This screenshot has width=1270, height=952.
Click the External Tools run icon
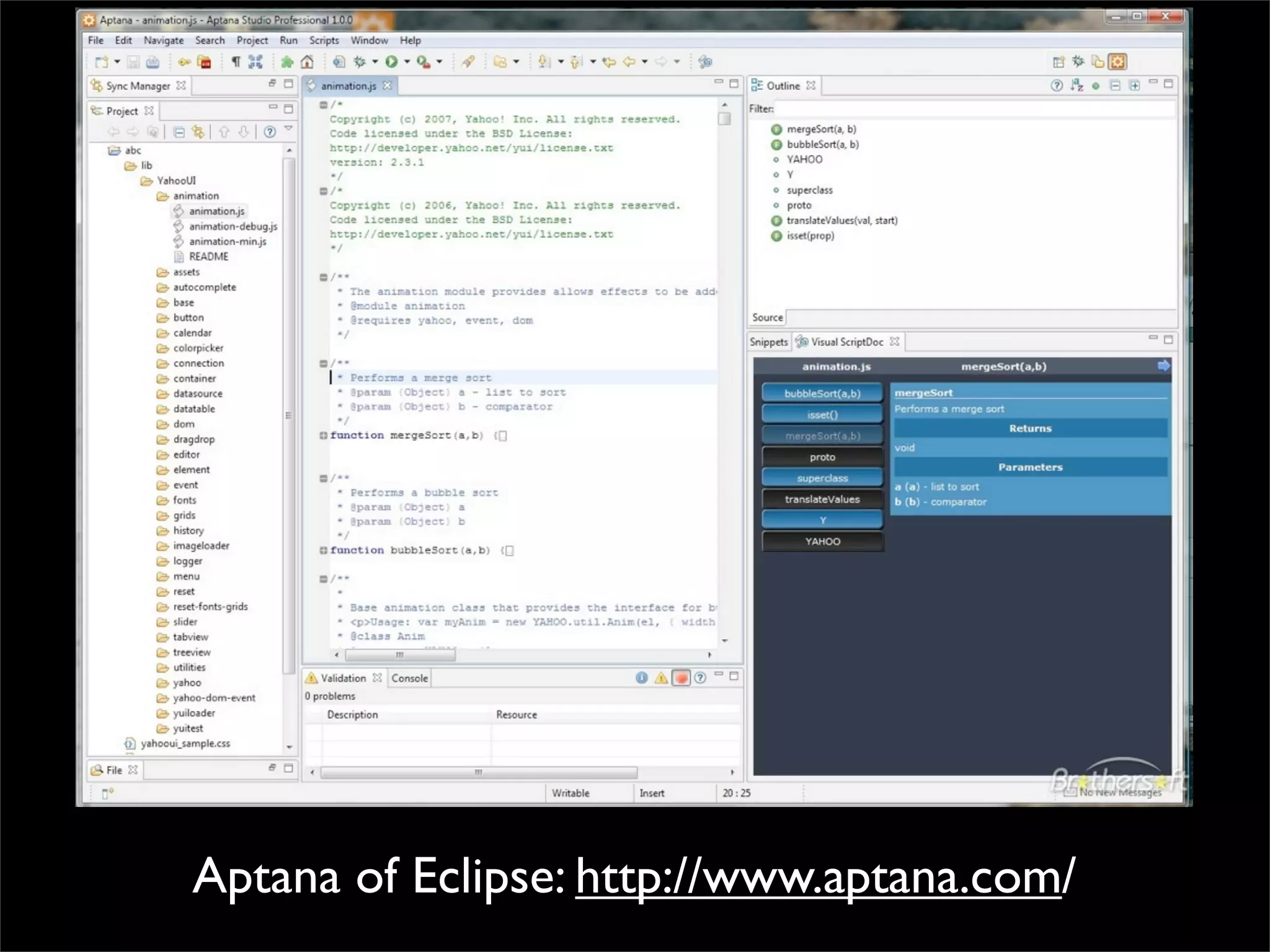click(424, 61)
